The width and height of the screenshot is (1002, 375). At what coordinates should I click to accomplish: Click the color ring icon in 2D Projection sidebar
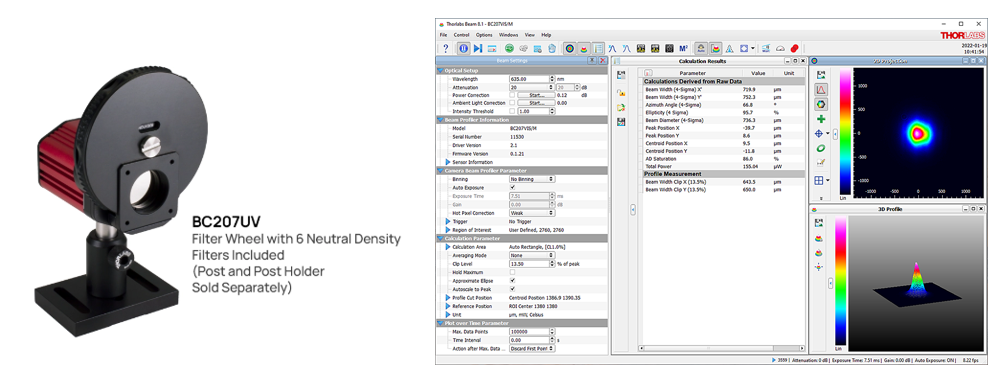821,104
